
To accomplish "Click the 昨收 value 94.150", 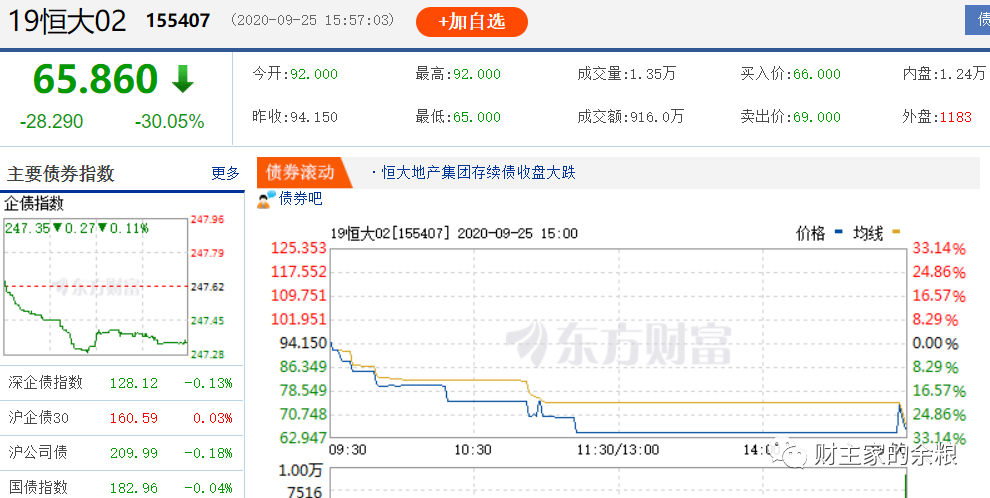I will (314, 117).
